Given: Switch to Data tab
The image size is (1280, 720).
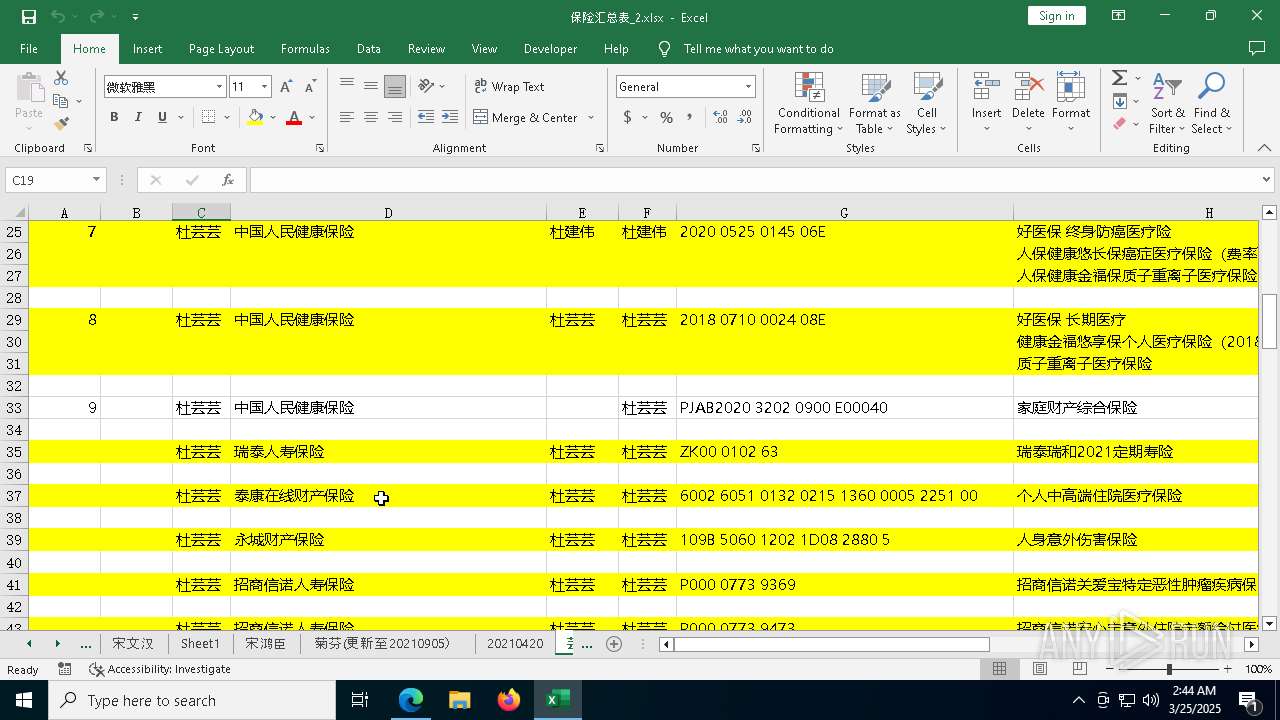Looking at the screenshot, I should 369,49.
